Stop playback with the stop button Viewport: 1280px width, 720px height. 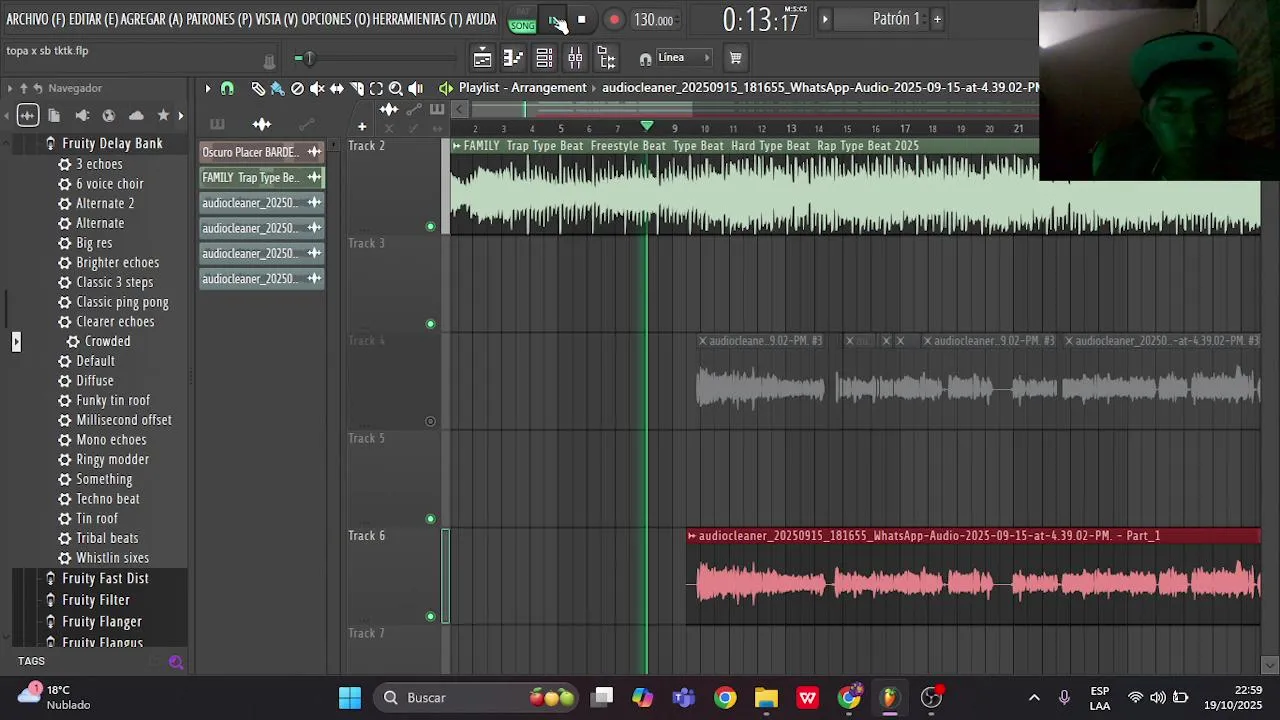point(581,20)
